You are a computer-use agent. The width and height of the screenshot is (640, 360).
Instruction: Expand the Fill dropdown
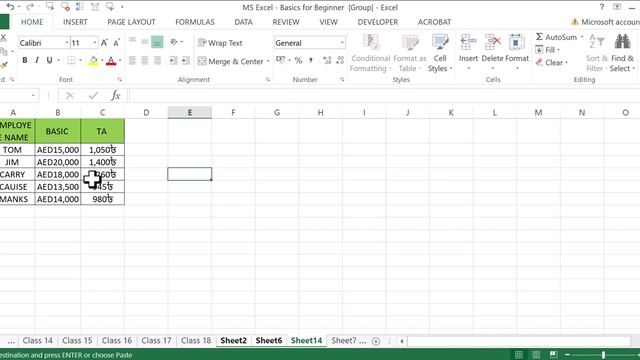pos(558,50)
